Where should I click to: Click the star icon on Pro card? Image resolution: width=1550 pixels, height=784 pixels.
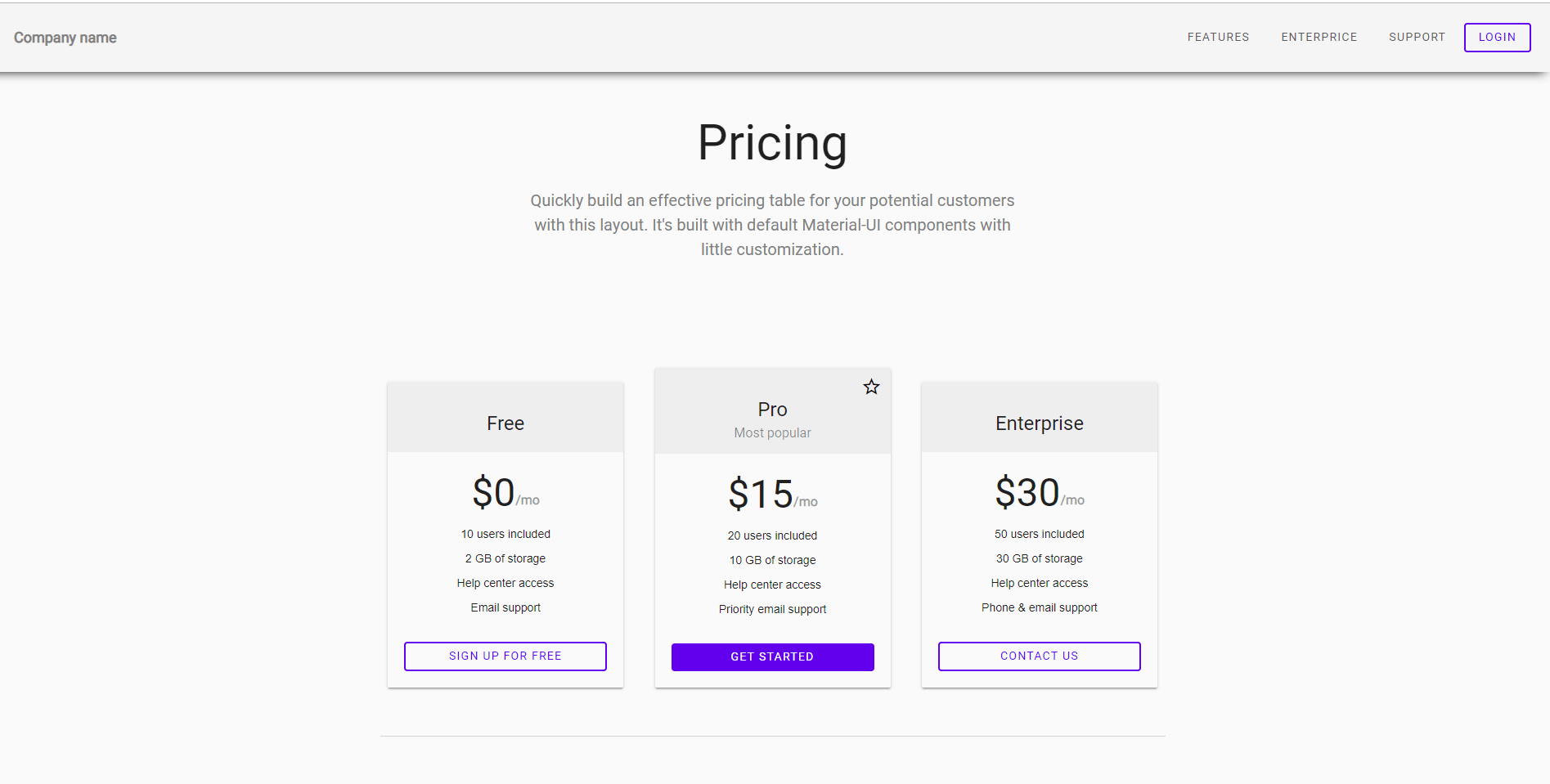[871, 387]
